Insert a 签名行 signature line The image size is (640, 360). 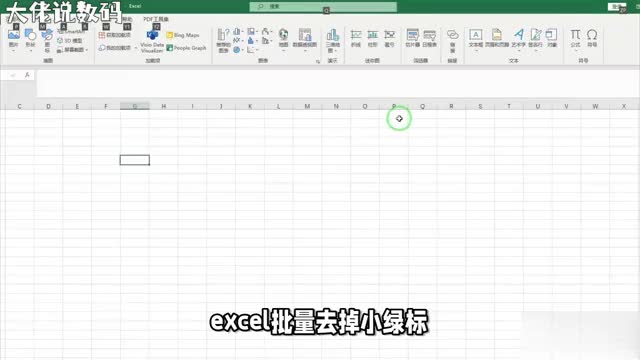pos(536,40)
